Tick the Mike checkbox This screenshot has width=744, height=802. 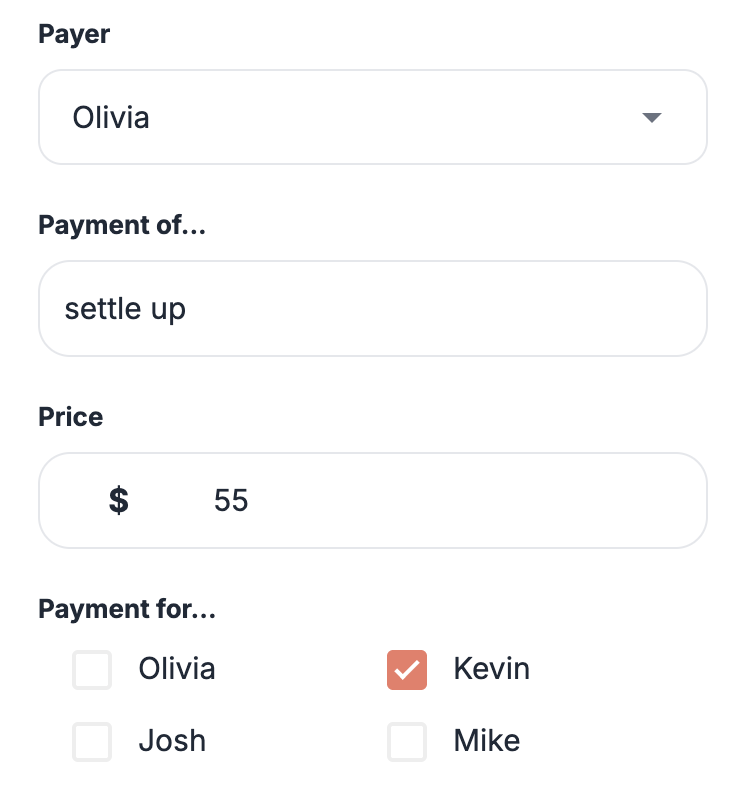click(407, 742)
